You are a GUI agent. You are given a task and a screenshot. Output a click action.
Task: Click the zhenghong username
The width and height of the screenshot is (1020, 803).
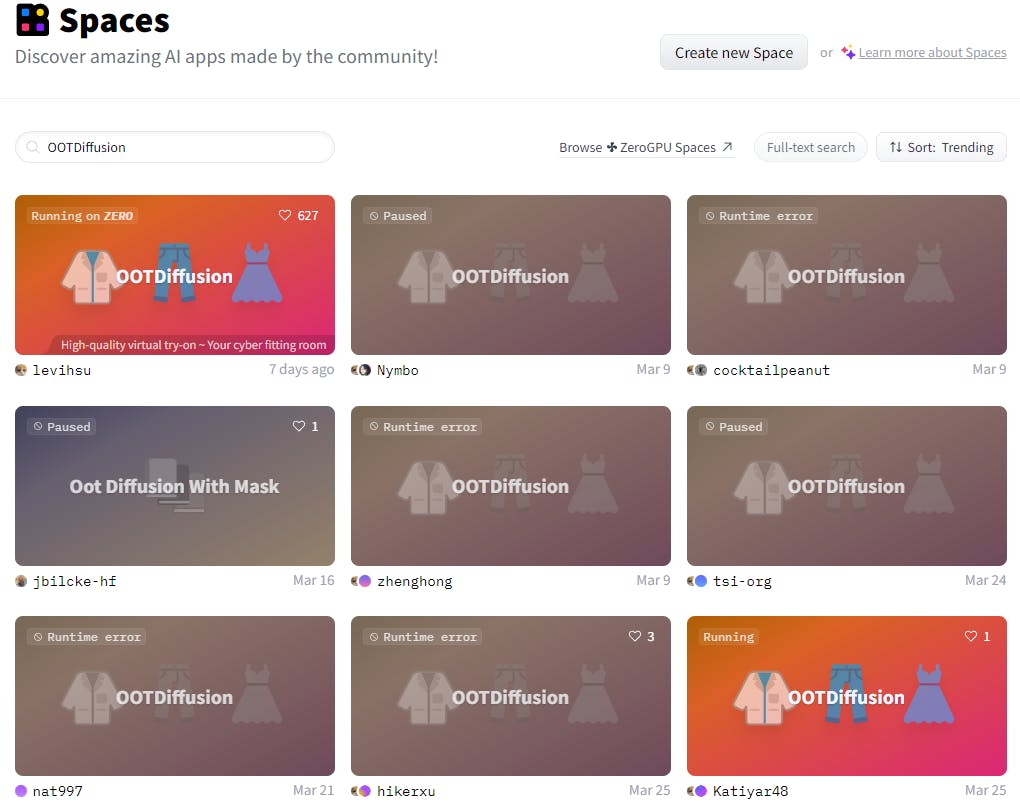tap(415, 581)
